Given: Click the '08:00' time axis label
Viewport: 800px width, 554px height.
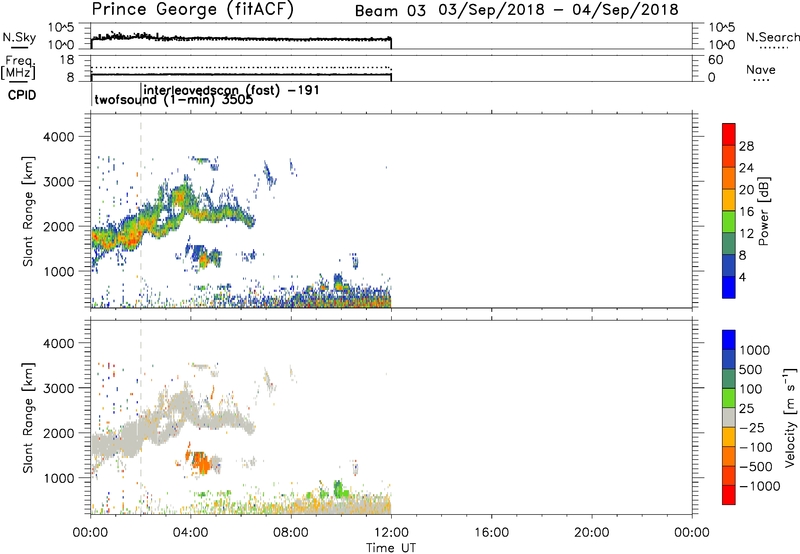Looking at the screenshot, I should point(291,533).
